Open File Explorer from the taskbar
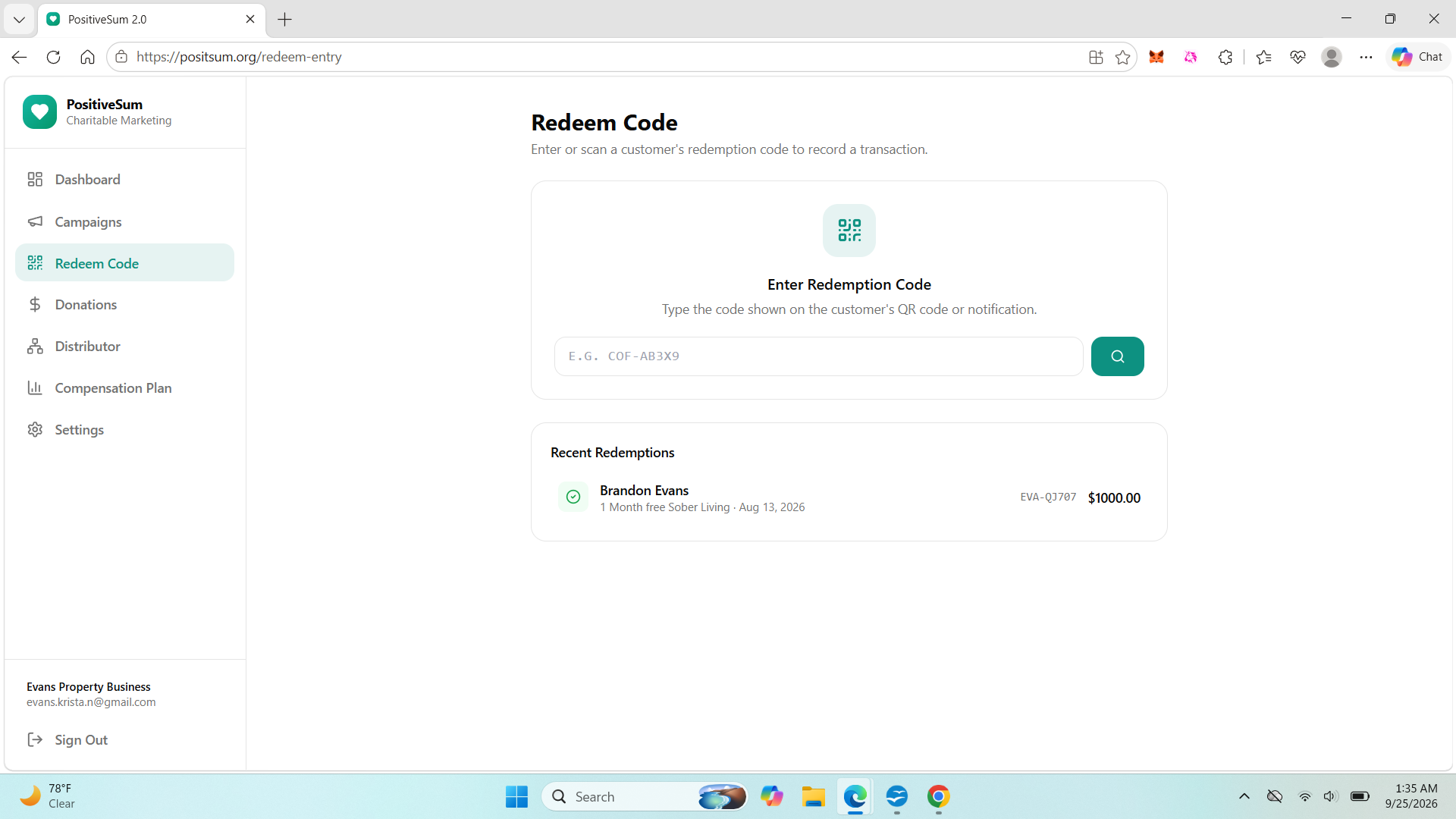 [813, 796]
